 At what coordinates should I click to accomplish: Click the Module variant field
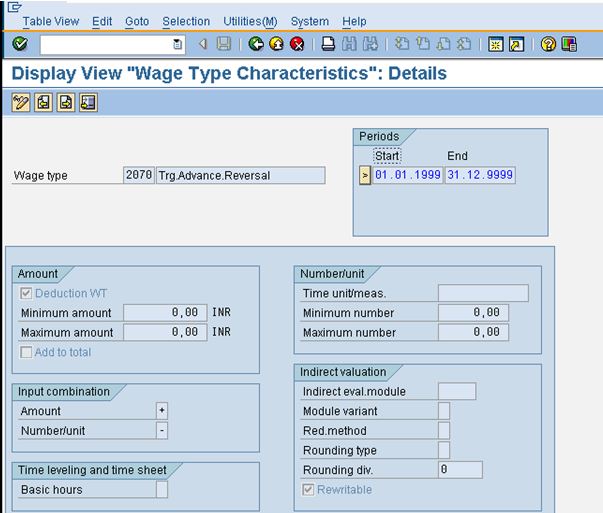(x=444, y=411)
